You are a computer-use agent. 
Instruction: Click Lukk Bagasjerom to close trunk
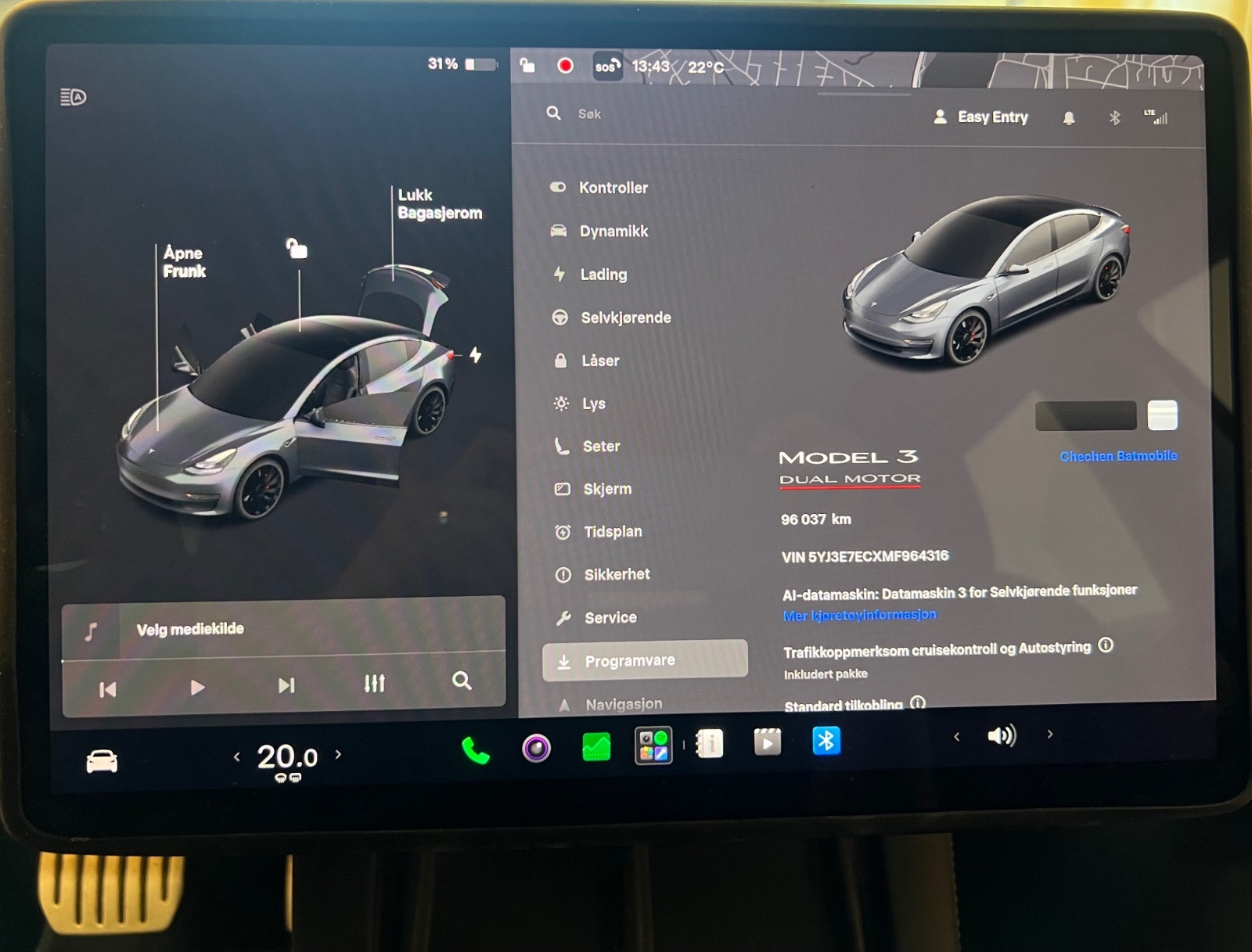440,204
